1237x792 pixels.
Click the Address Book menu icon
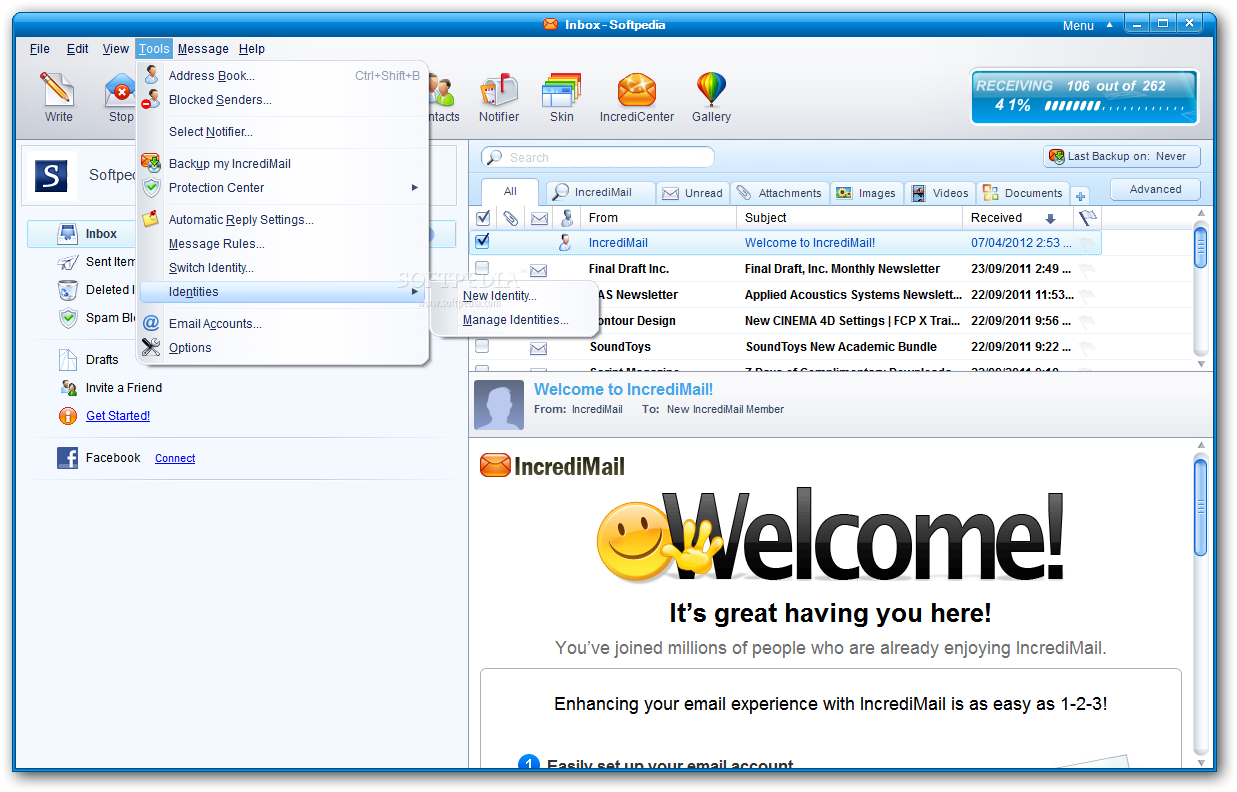(x=151, y=75)
